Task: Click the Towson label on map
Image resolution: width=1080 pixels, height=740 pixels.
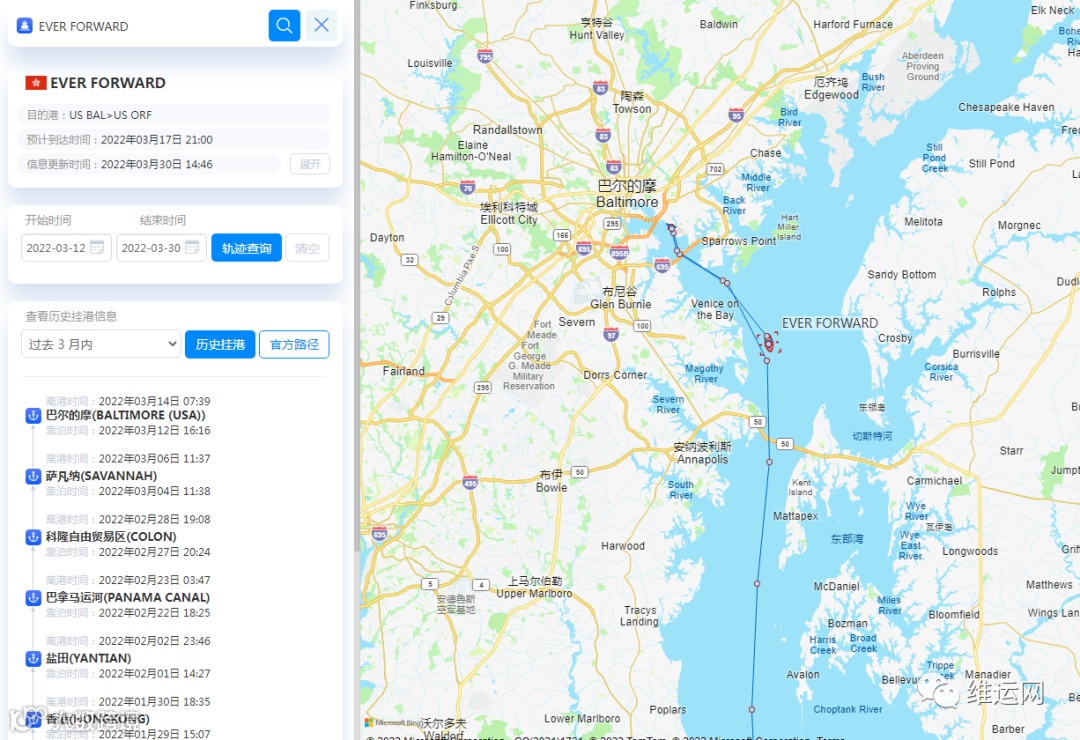Action: coord(632,103)
